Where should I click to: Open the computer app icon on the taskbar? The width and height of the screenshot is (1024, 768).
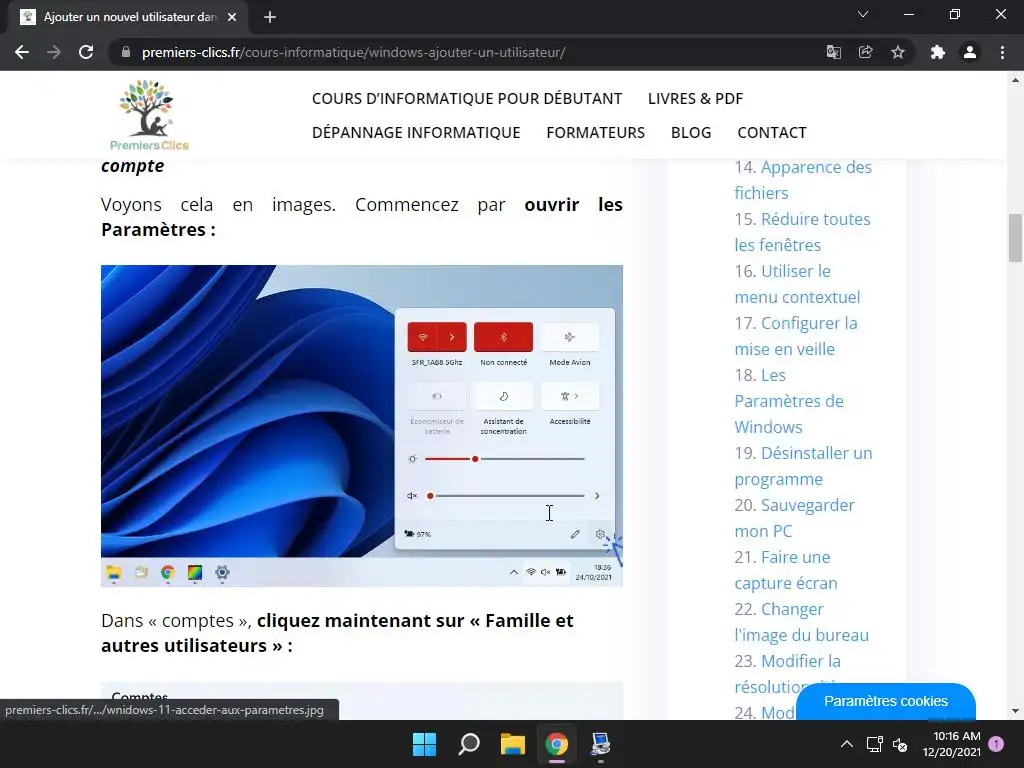pyautogui.click(x=600, y=744)
